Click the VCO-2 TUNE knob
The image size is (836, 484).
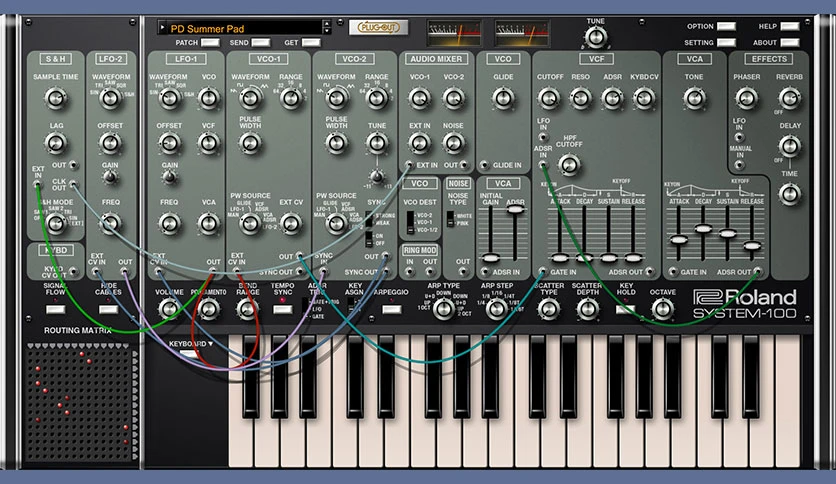[x=376, y=143]
